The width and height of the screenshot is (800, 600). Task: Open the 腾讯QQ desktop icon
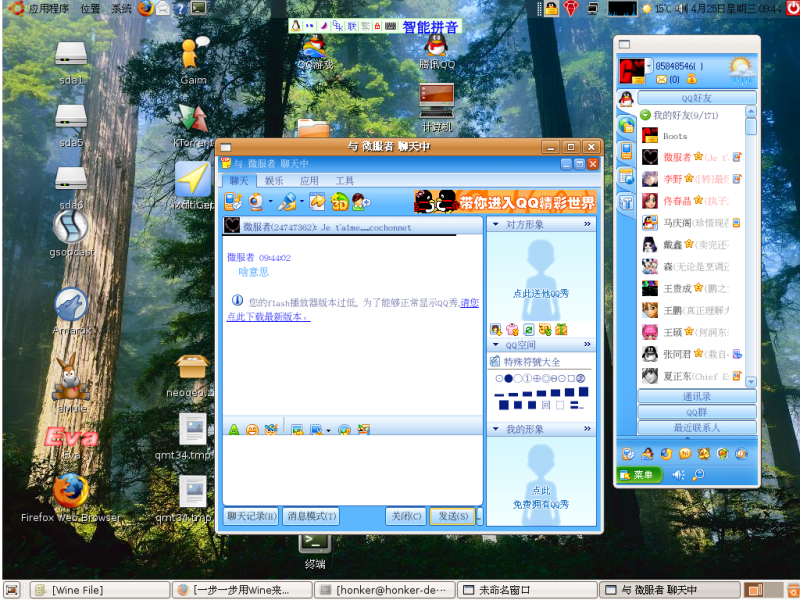[x=437, y=52]
